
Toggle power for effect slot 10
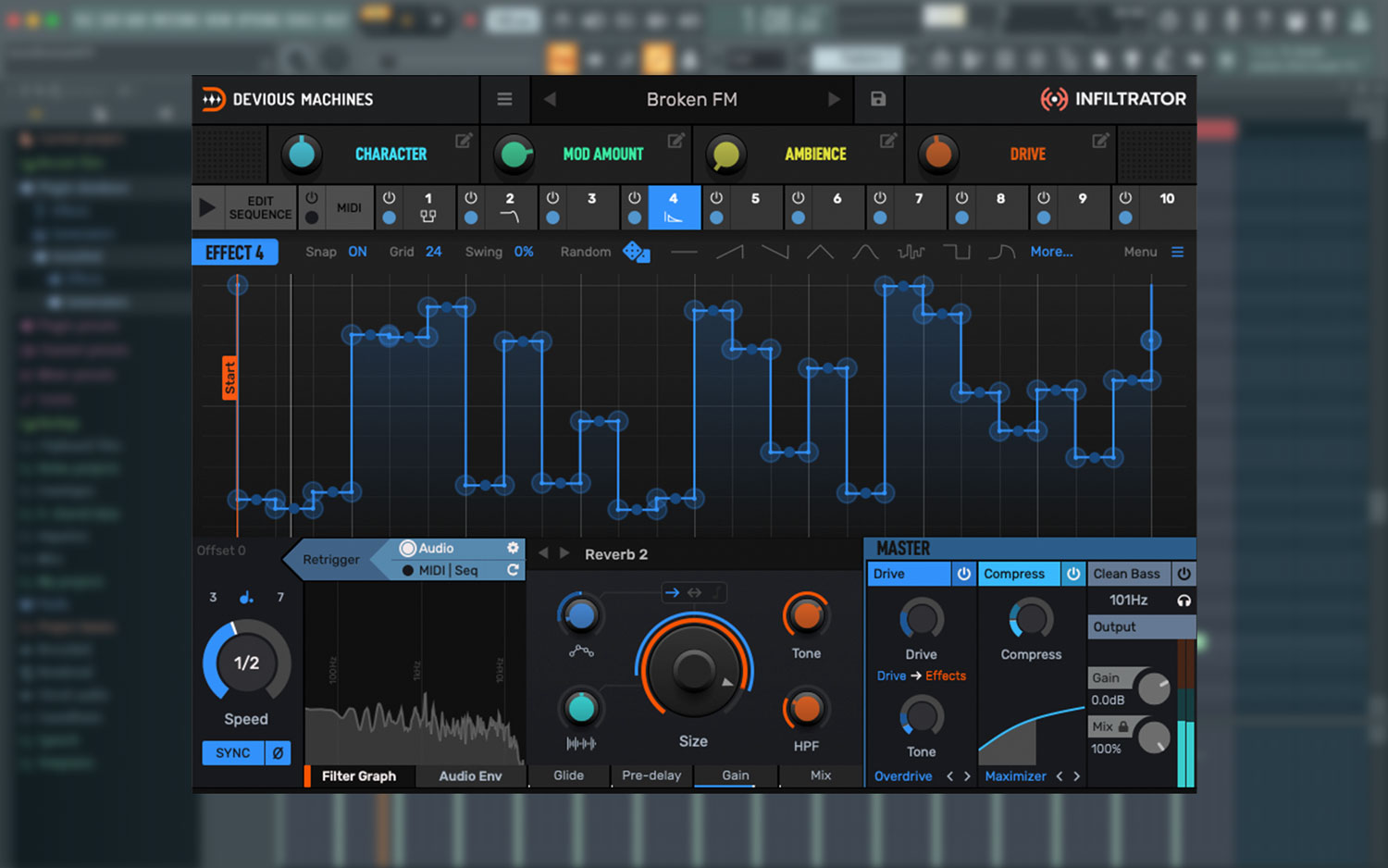1125,198
